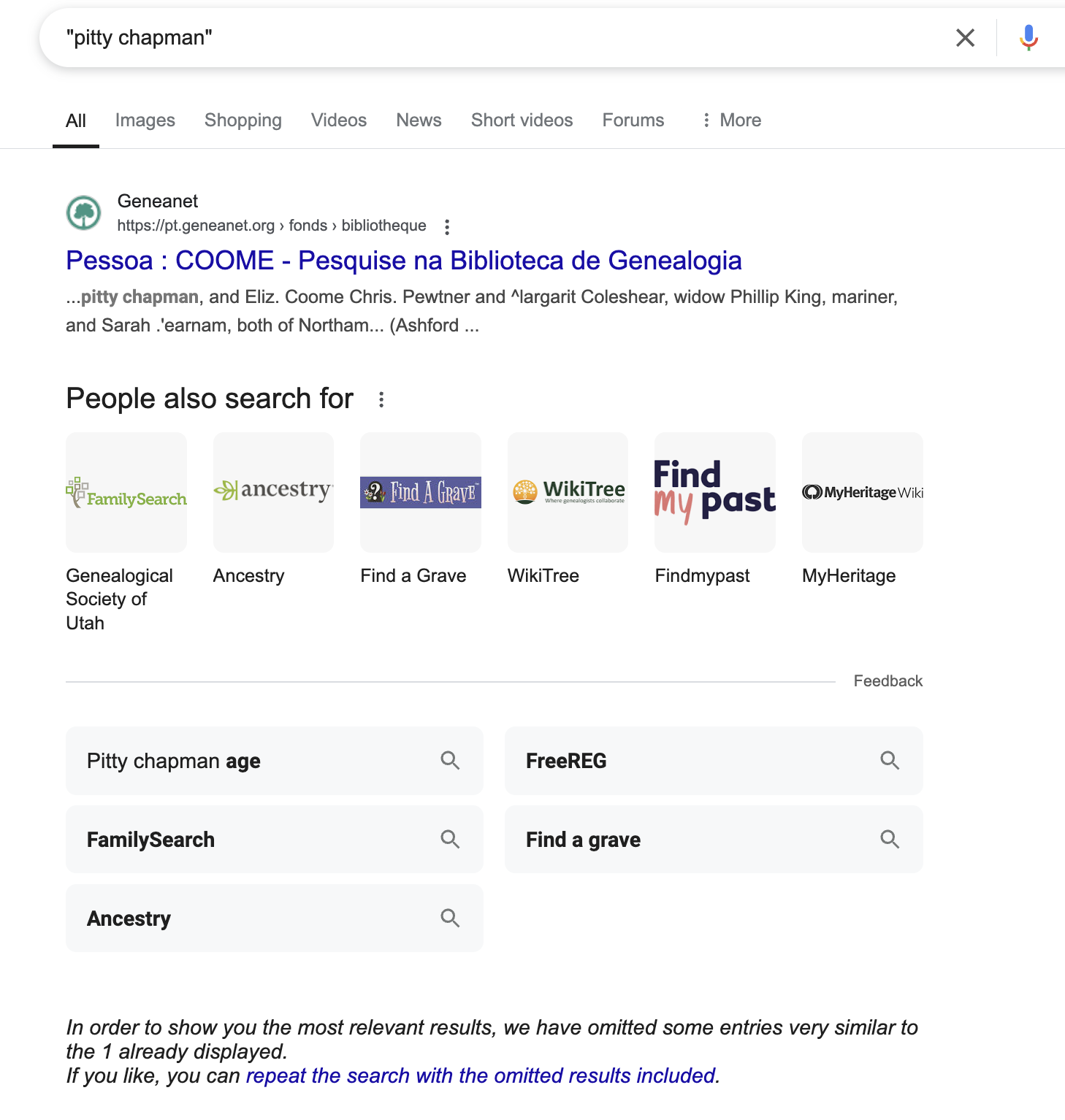
Task: Select the Find A Grave logo thumbnail
Action: (x=421, y=492)
